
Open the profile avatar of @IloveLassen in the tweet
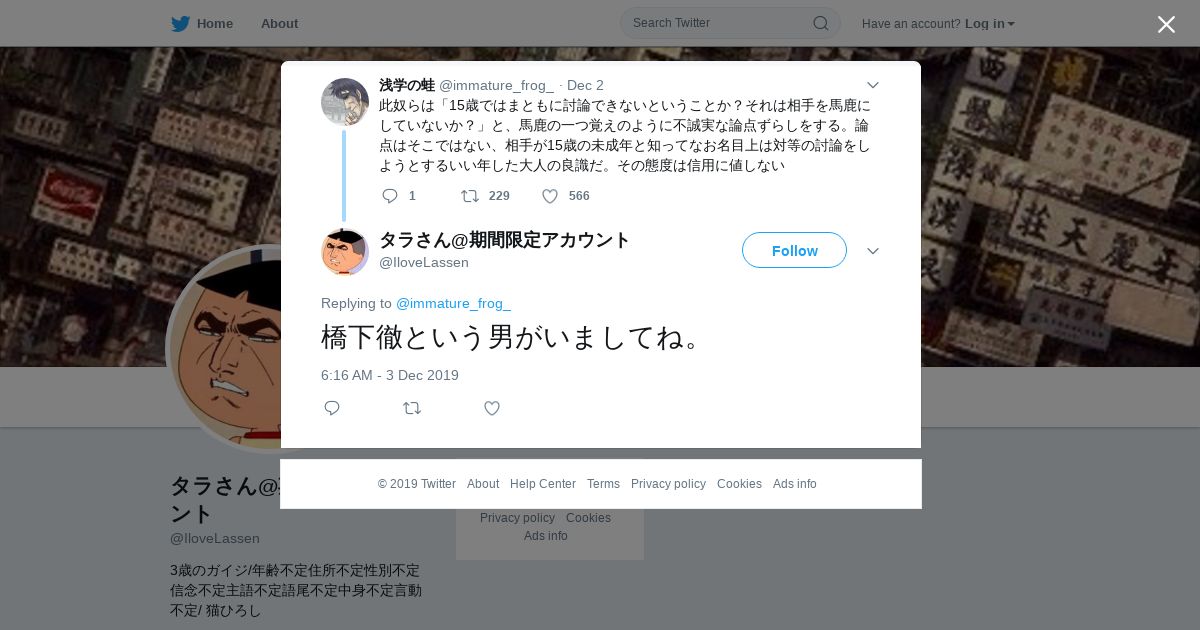[x=345, y=252]
